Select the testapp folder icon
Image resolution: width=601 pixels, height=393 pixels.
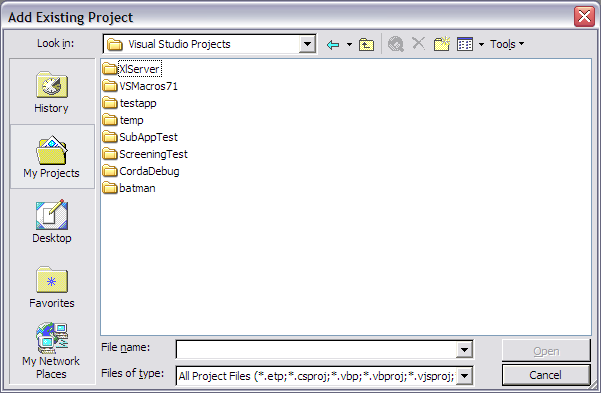tap(110, 103)
